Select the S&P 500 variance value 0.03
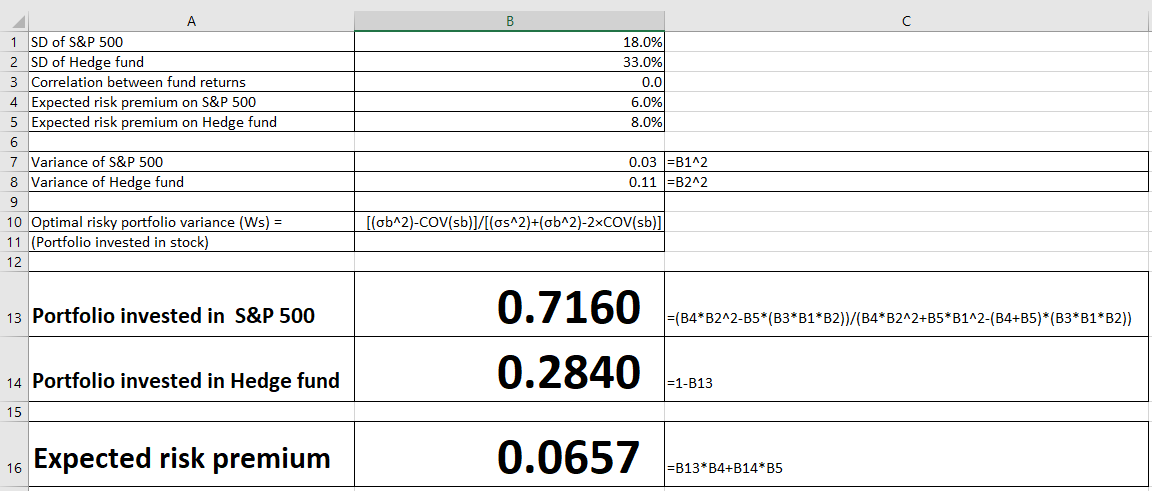The width and height of the screenshot is (1152, 491). pos(509,162)
